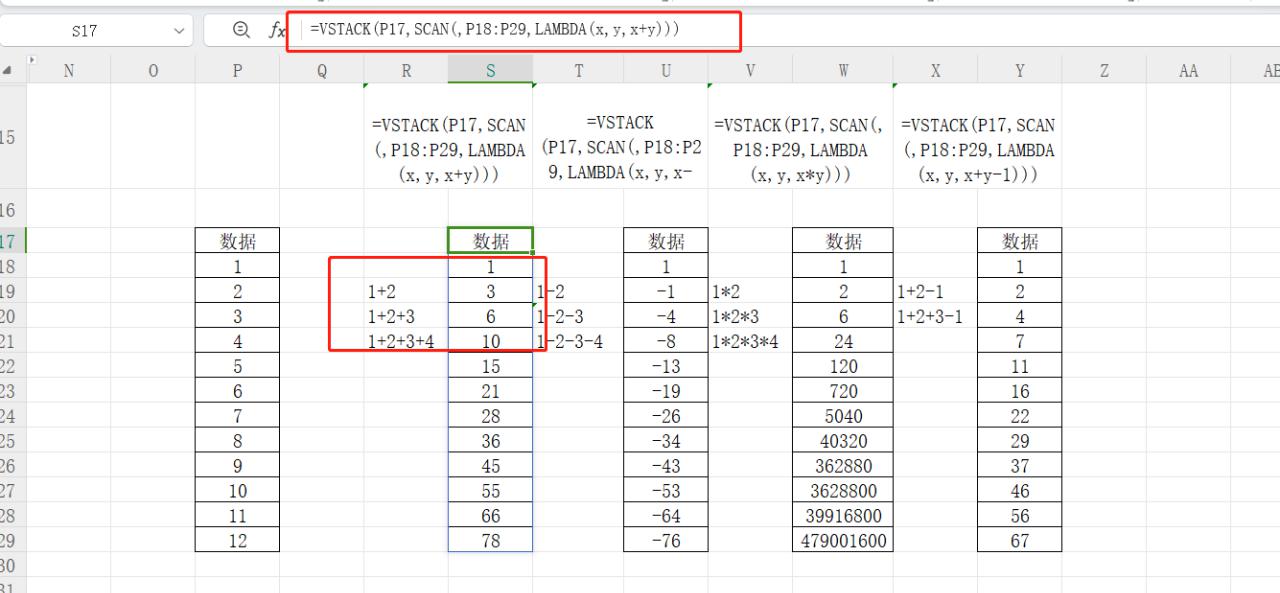Click the cell containing 45
Viewport: 1280px width, 593px height.
[490, 466]
